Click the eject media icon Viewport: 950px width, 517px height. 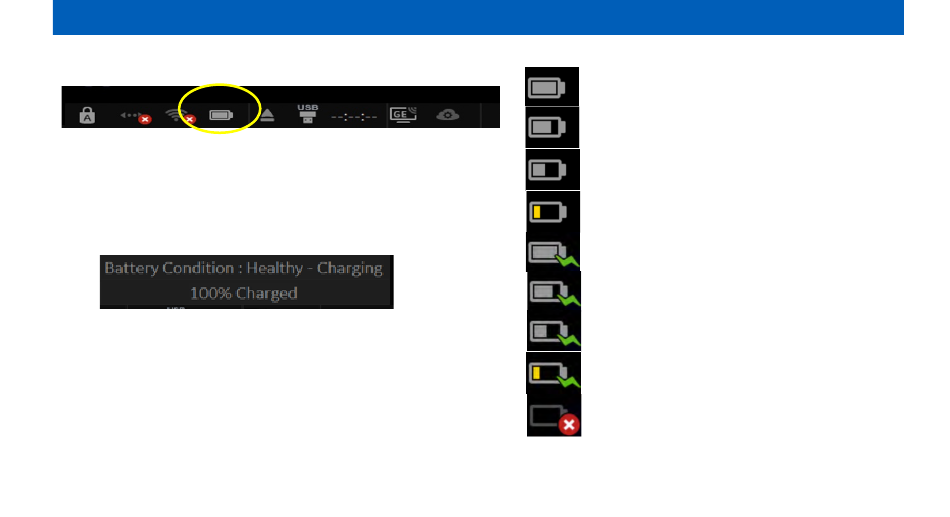click(x=267, y=115)
